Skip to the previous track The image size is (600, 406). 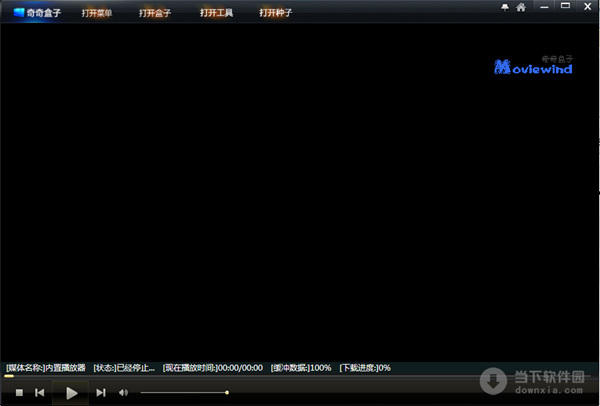tap(40, 393)
